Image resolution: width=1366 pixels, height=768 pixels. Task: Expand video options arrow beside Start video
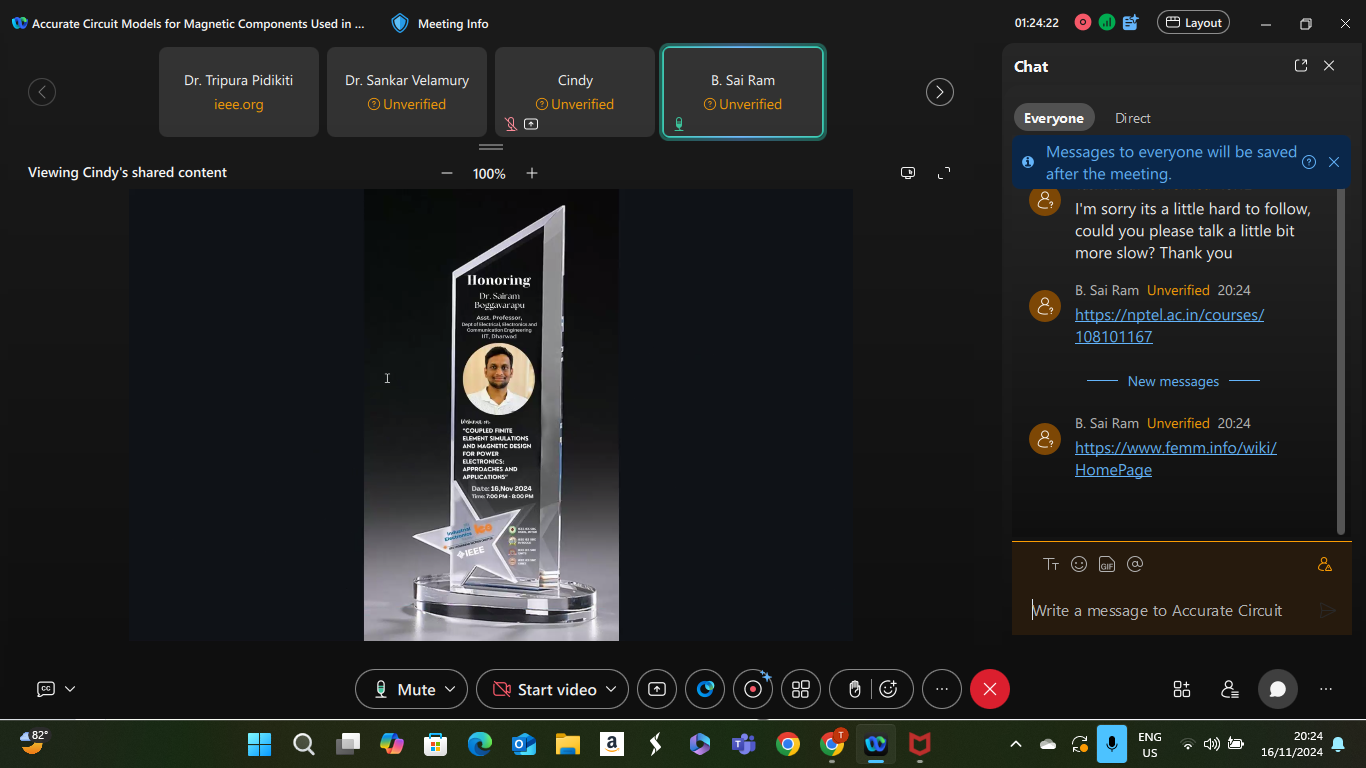[x=610, y=689]
